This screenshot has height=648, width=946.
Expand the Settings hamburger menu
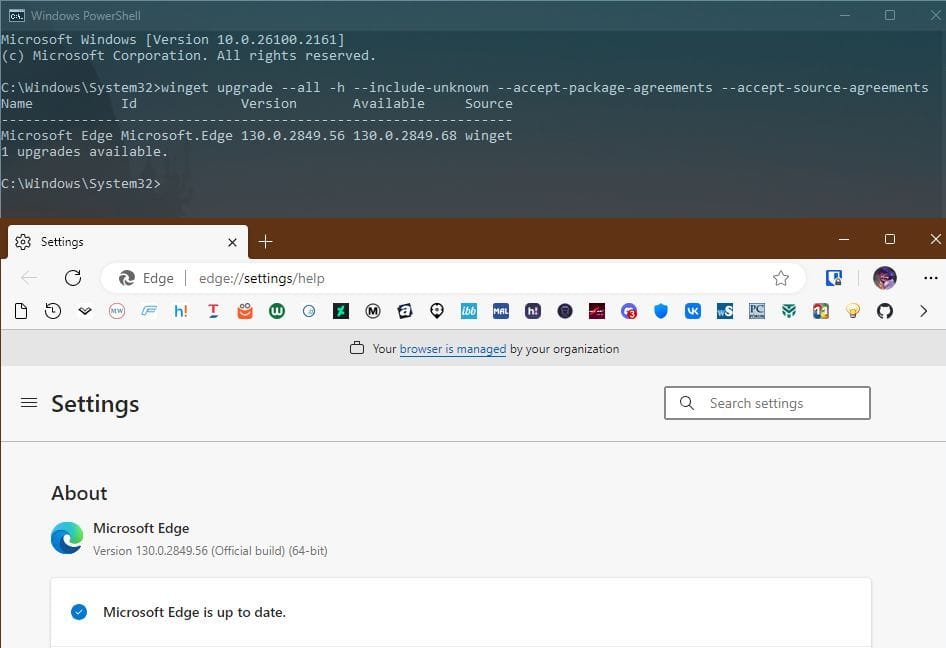tap(29, 402)
